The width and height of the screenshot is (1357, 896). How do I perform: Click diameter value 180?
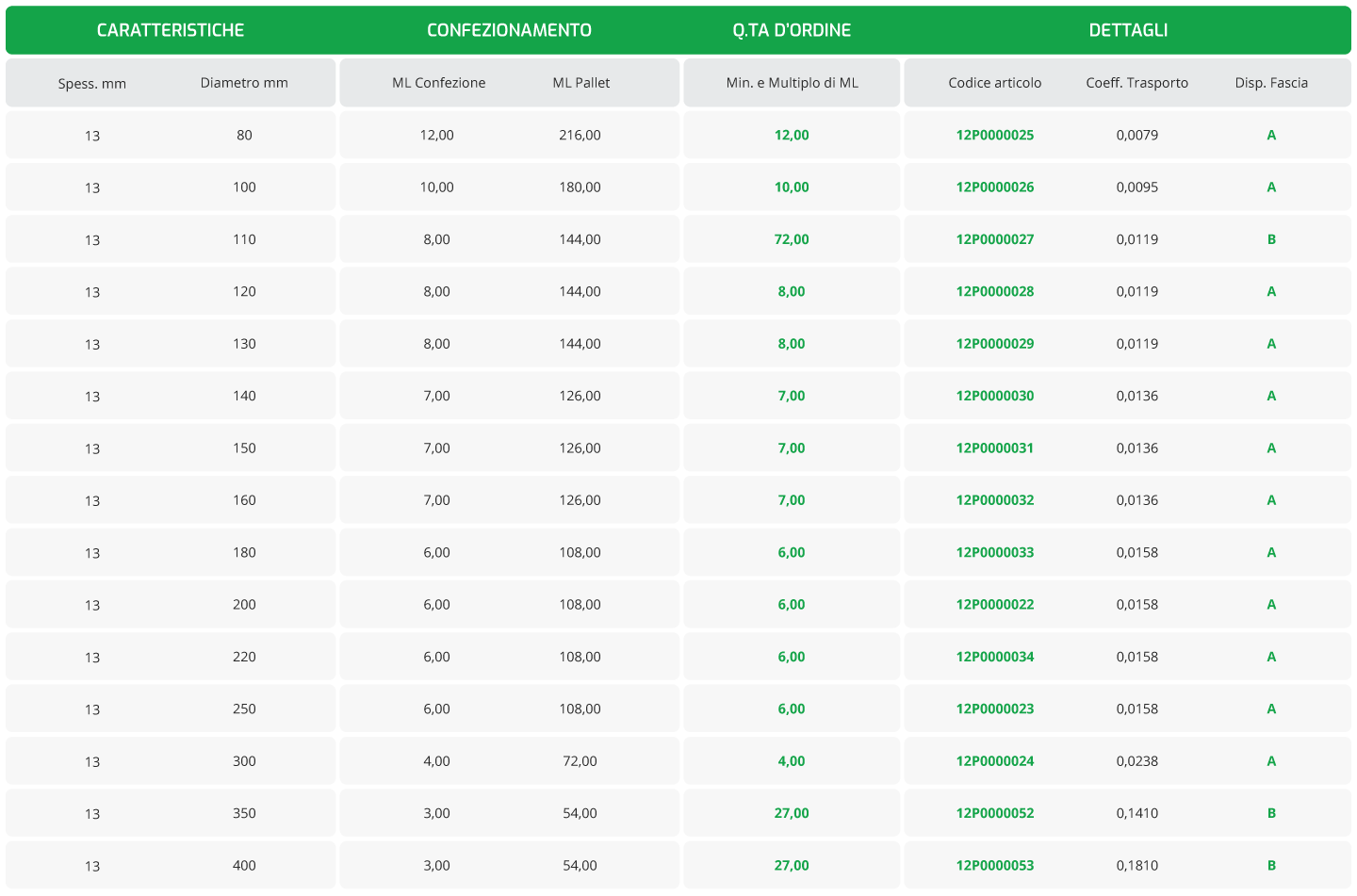click(x=244, y=552)
